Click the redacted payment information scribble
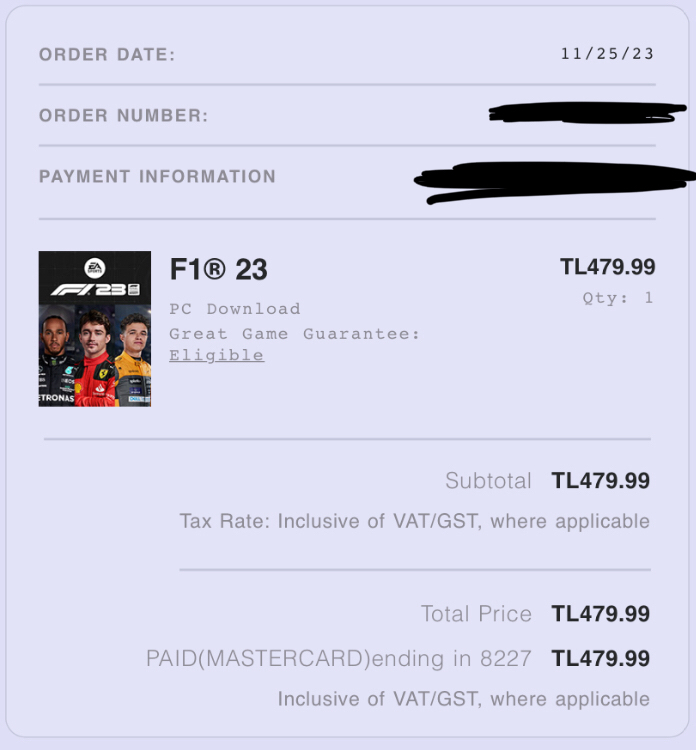This screenshot has height=750, width=696. click(x=555, y=182)
